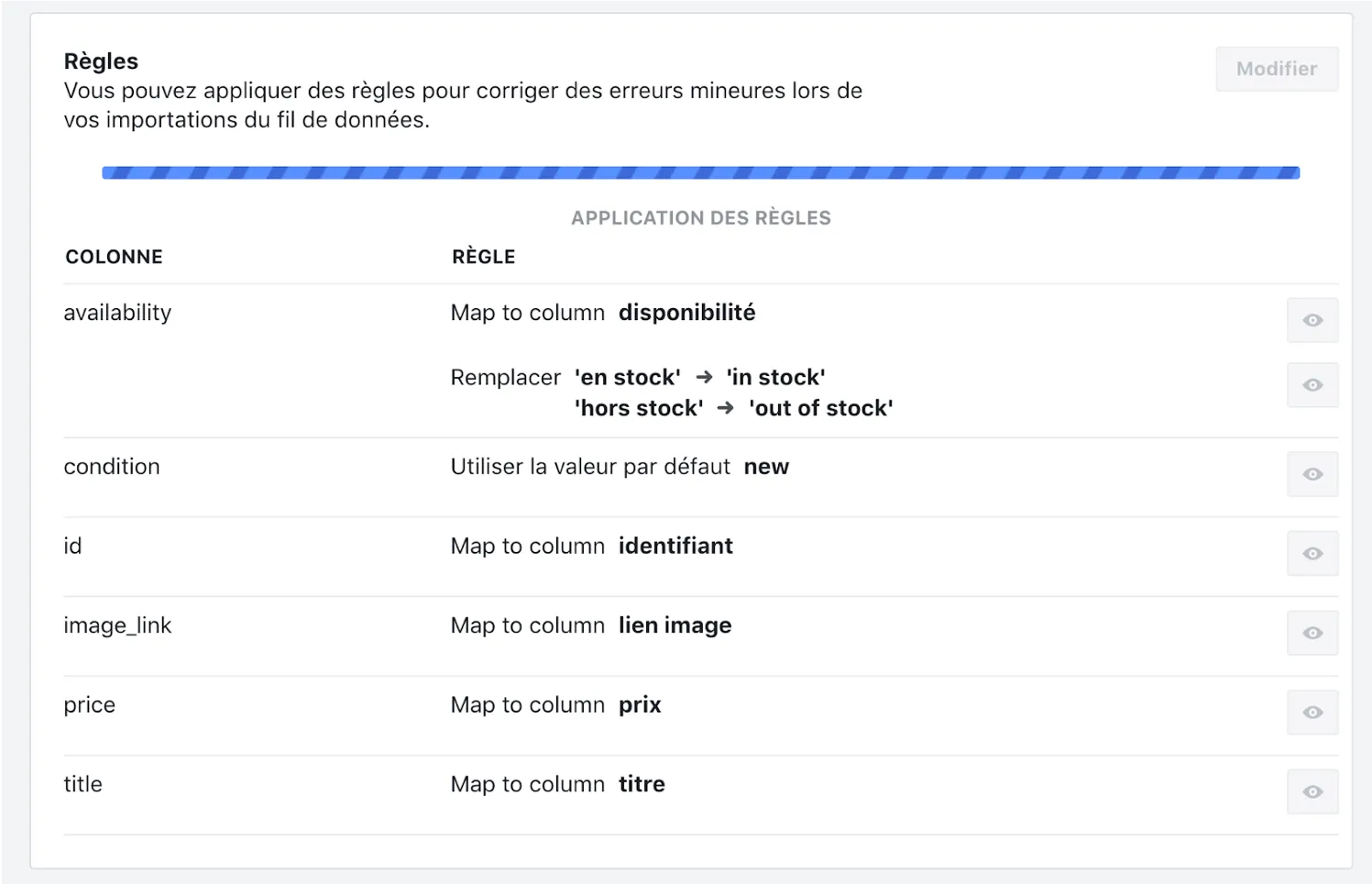The image size is (1372, 884).
Task: Click the eye icon next to titre rule
Action: [1312, 791]
